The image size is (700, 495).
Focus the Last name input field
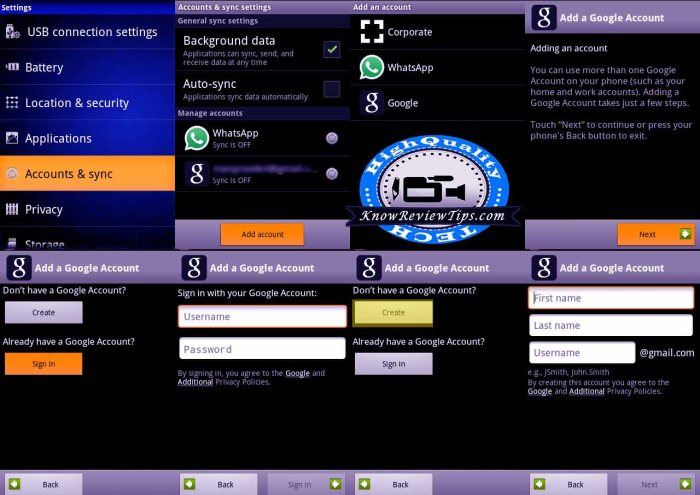click(x=610, y=325)
